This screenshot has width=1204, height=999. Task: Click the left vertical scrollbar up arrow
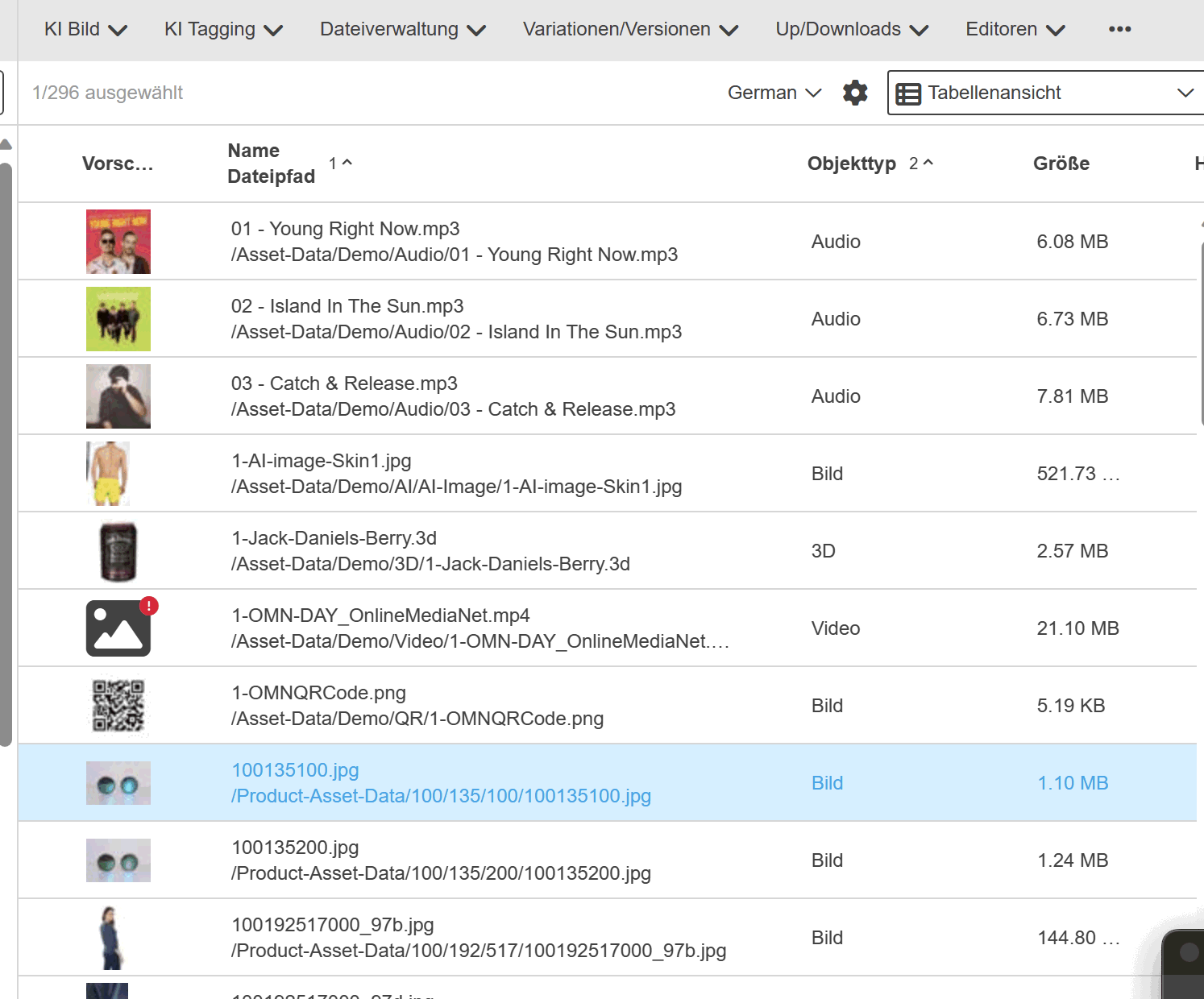(6, 145)
